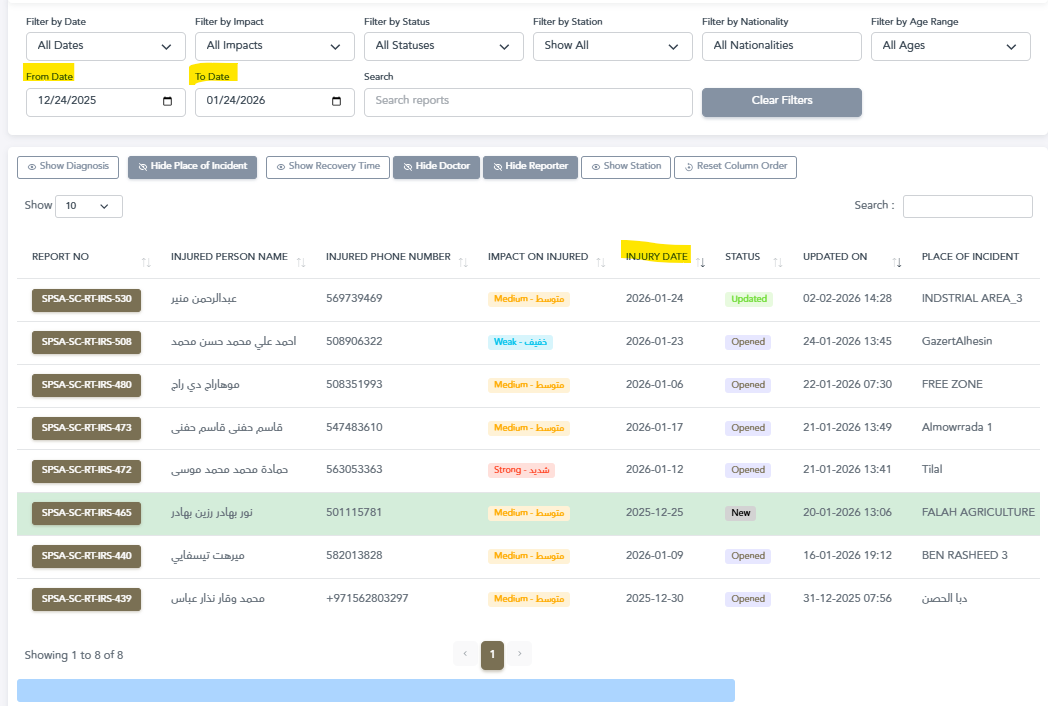
Task: Sort by Updated On column arrows
Action: [x=897, y=262]
